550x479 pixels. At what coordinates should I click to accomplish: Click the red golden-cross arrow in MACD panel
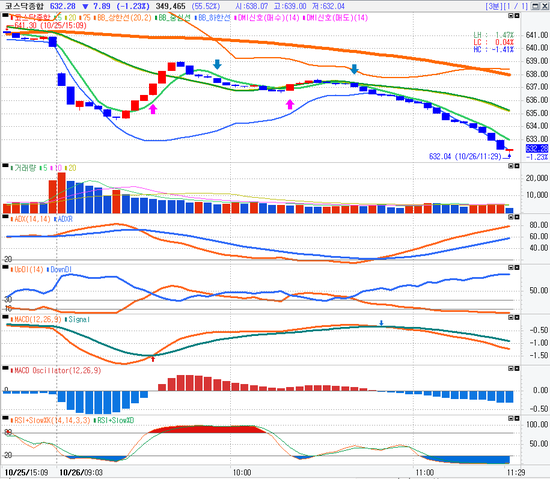pos(153,359)
